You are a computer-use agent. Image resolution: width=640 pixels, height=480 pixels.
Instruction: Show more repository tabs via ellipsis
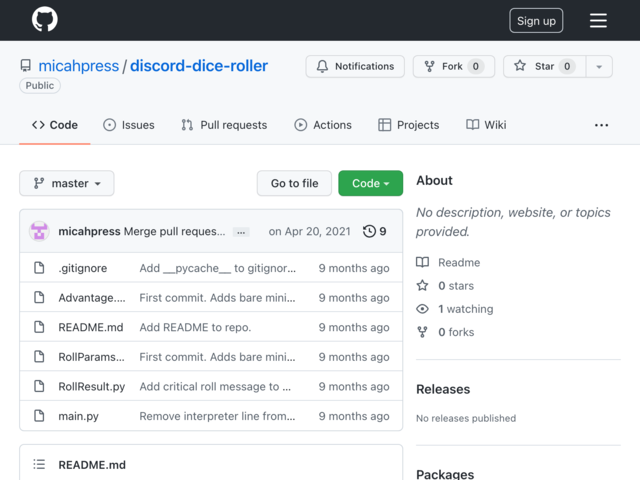coord(601,125)
